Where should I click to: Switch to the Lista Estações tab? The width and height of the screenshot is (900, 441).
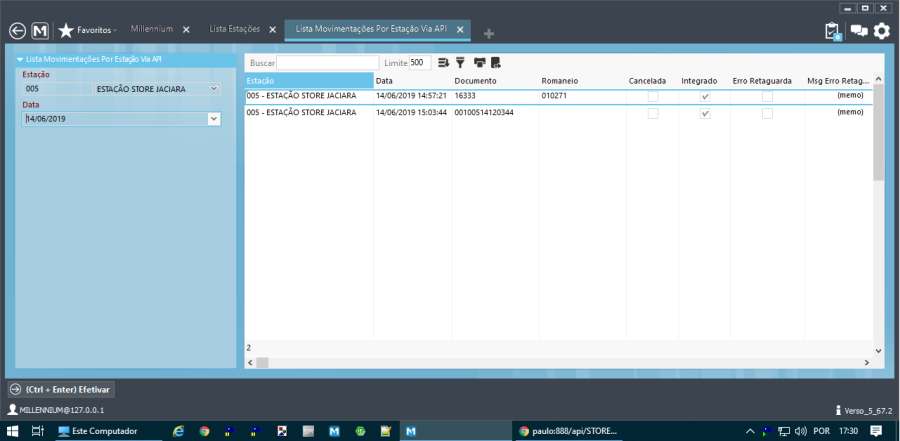(x=234, y=29)
